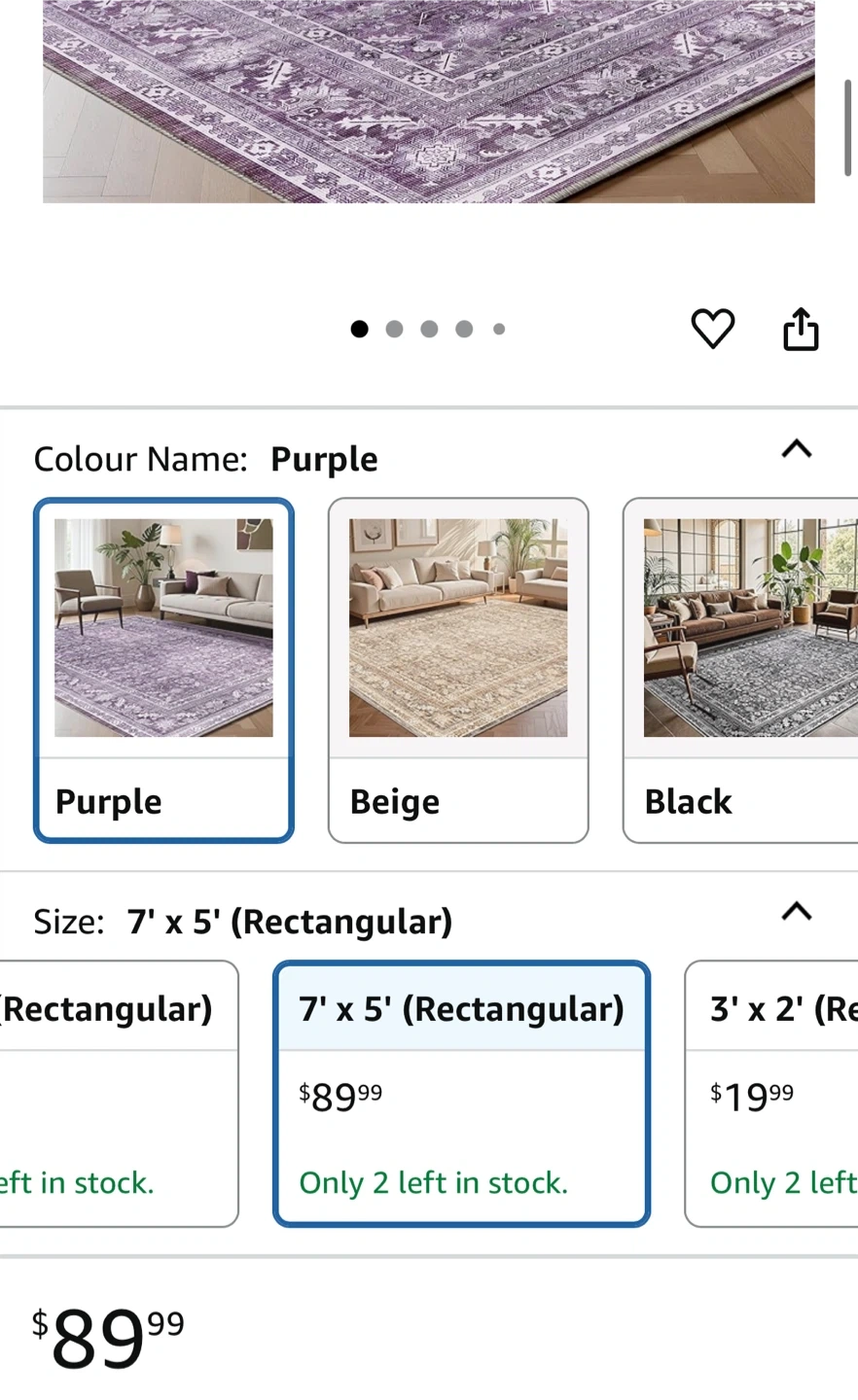Tap the first image carousel dot

tap(359, 329)
